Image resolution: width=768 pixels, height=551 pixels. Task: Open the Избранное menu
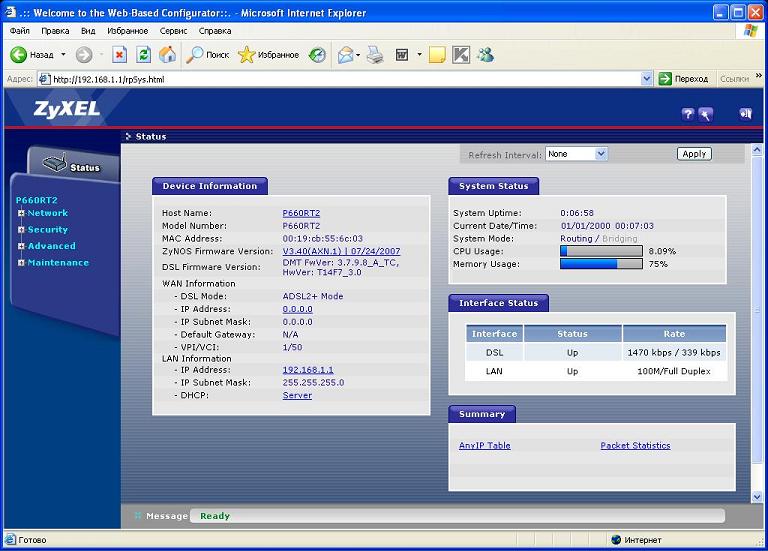pos(127,30)
